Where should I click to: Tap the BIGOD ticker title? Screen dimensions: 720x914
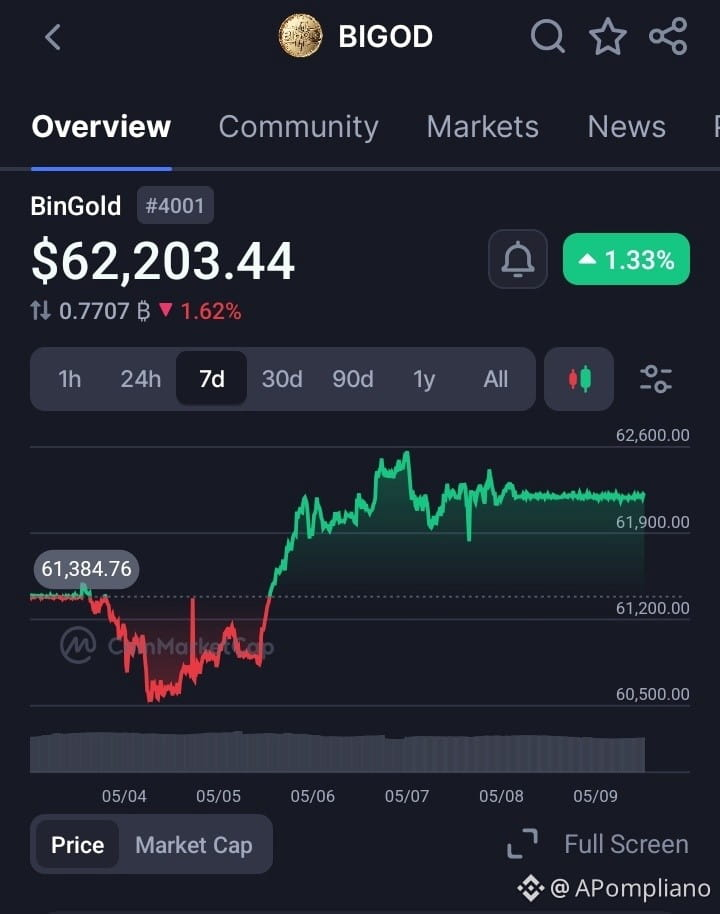(385, 36)
